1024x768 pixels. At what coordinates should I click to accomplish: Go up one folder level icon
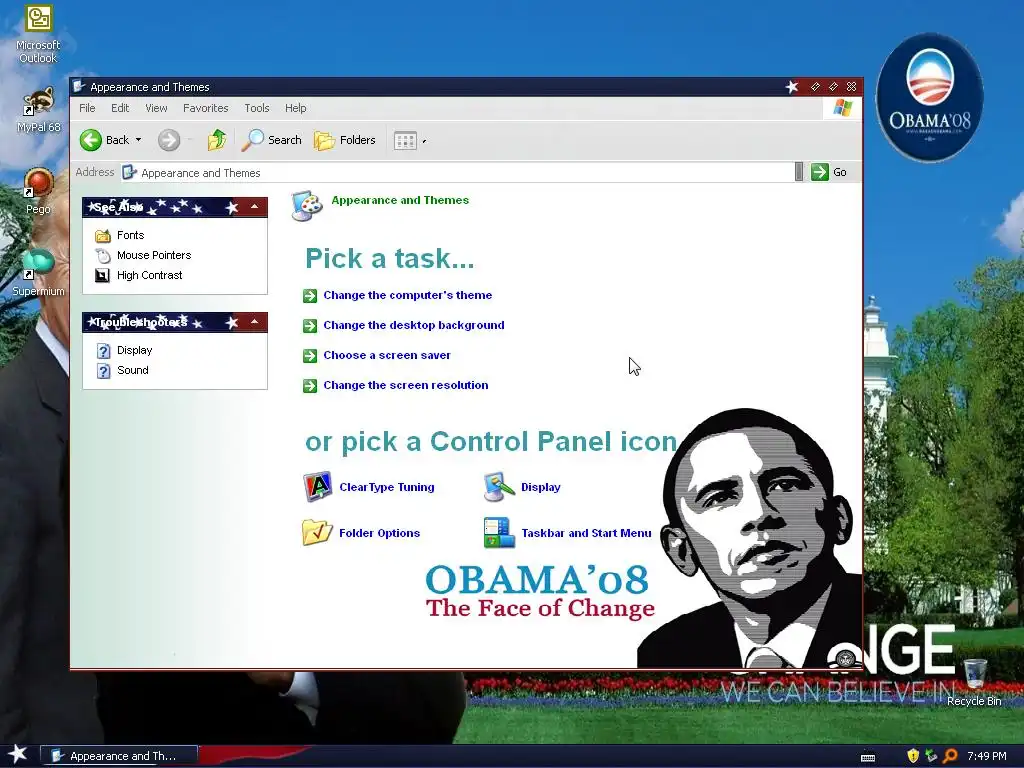click(216, 140)
